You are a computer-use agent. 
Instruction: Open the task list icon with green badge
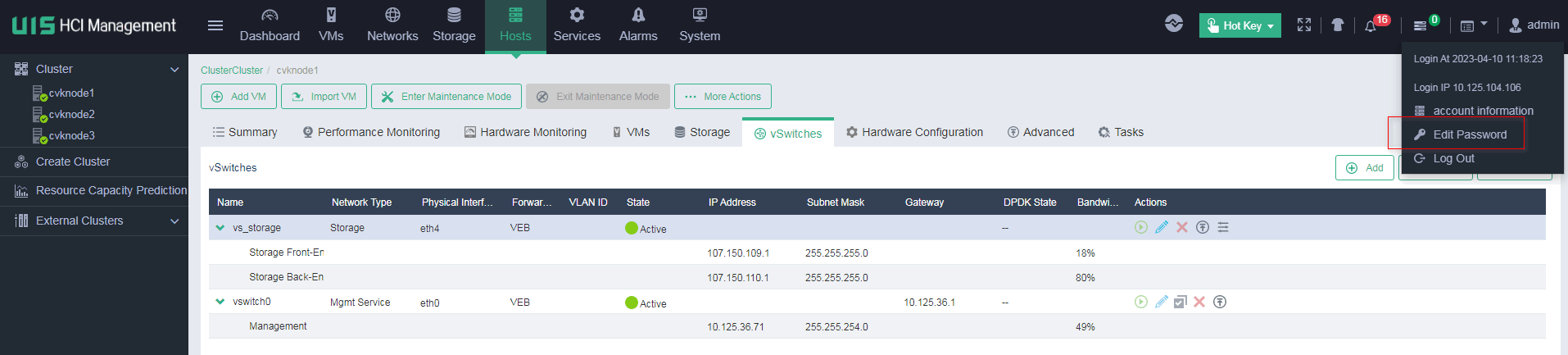click(x=1421, y=26)
